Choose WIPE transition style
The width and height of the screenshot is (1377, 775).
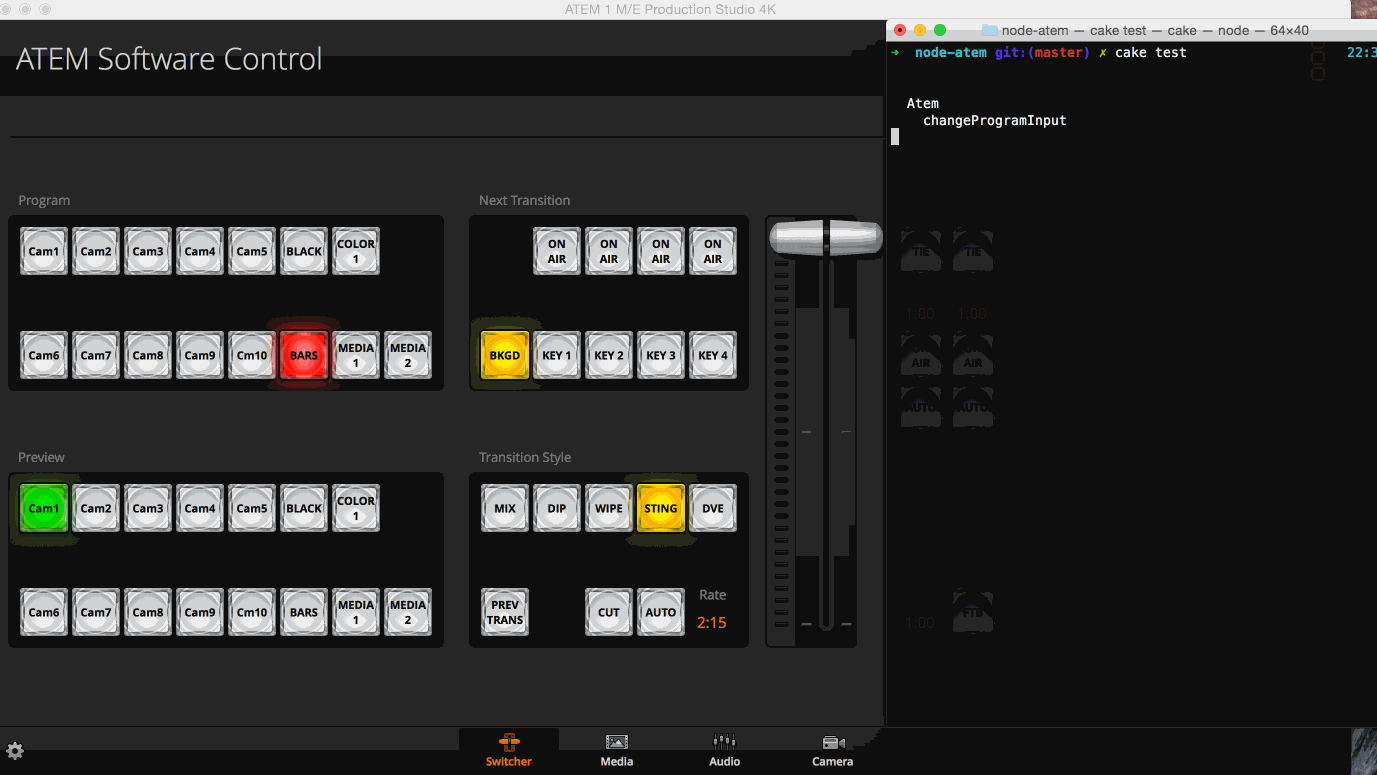[x=609, y=508]
